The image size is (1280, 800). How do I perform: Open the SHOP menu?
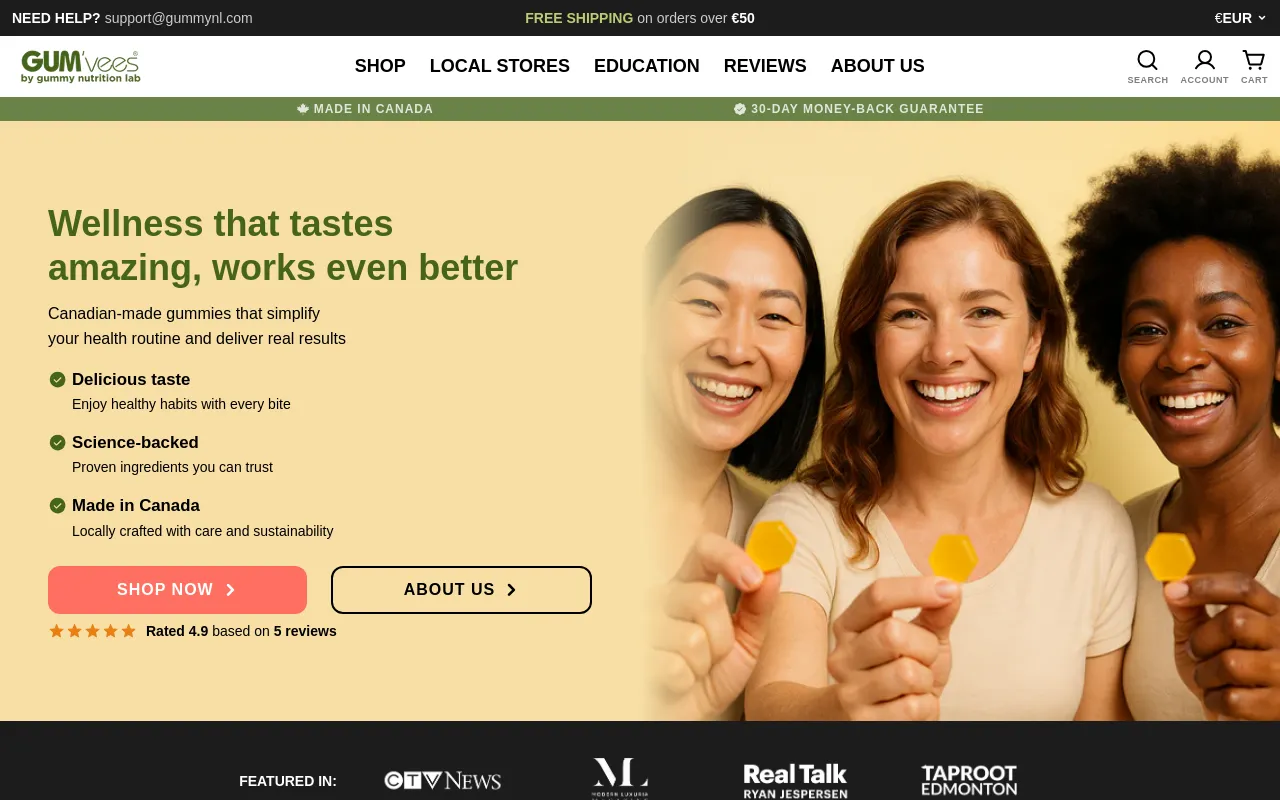point(380,66)
